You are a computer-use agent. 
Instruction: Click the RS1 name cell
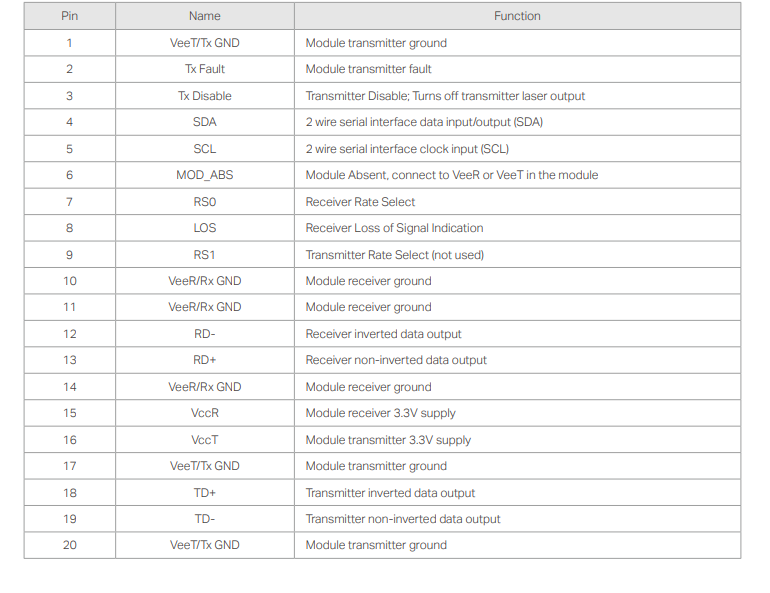[x=204, y=255]
